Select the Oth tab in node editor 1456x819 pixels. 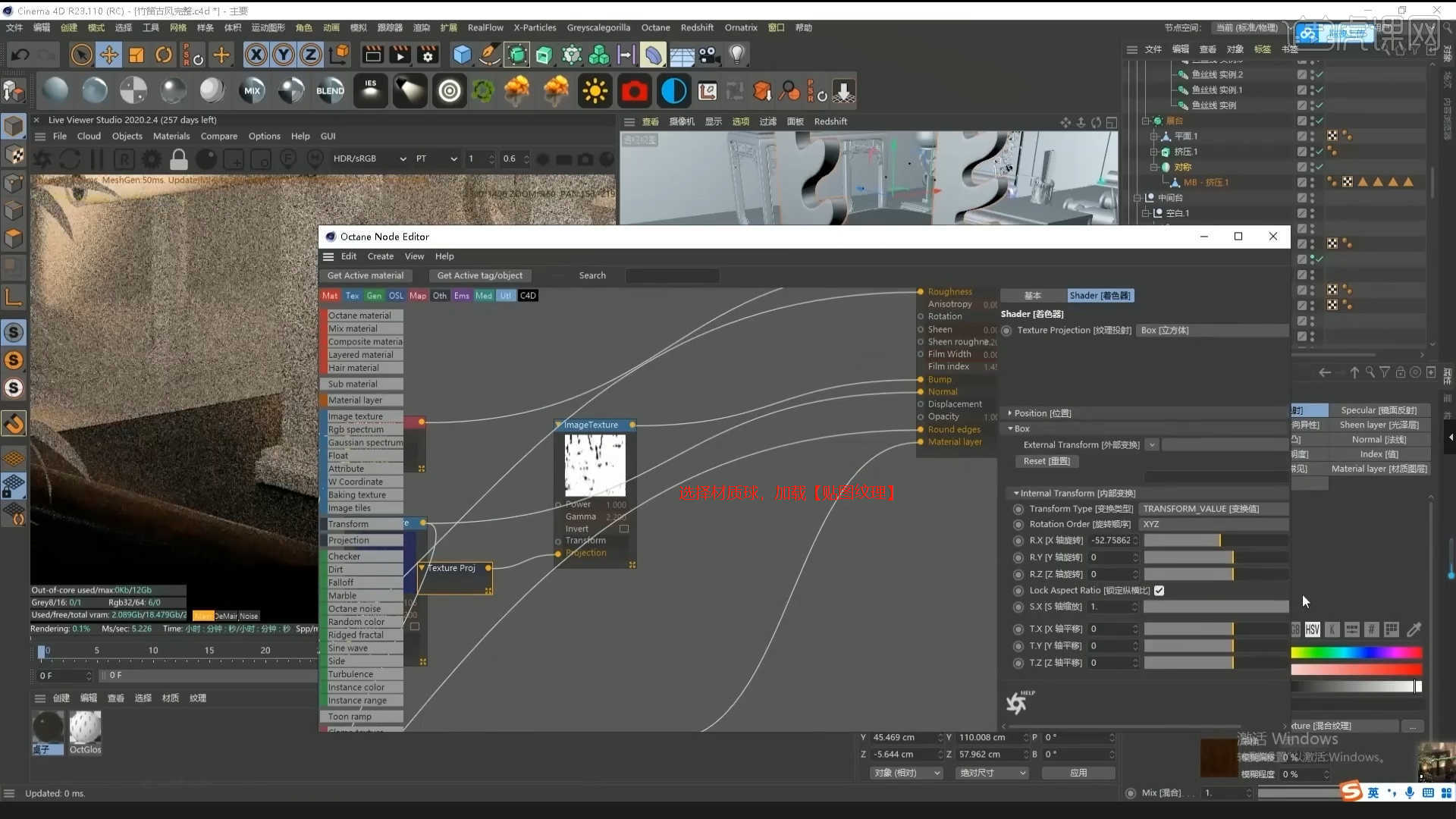click(440, 295)
